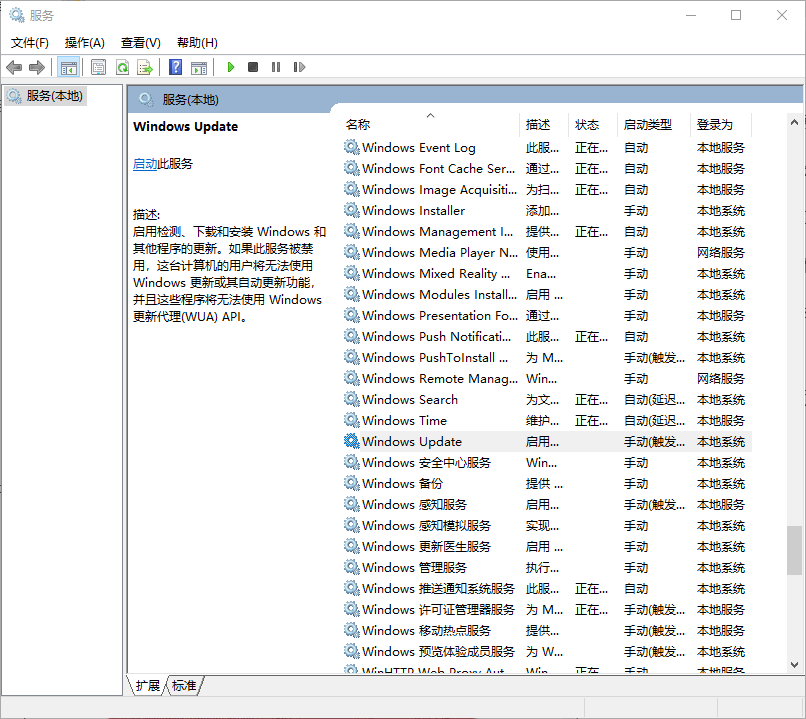Select the Windows 许可证管理器服务 row
The height and width of the screenshot is (719, 806).
pyautogui.click(x=546, y=610)
